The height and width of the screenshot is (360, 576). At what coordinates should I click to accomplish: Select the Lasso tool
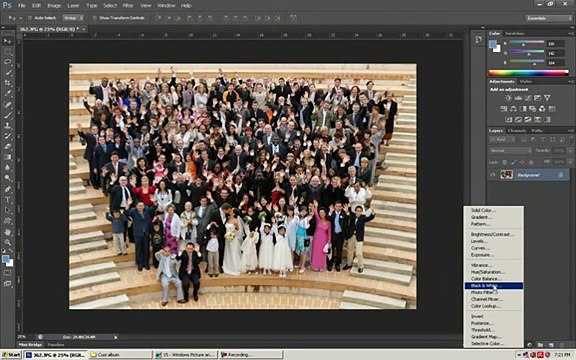point(7,62)
